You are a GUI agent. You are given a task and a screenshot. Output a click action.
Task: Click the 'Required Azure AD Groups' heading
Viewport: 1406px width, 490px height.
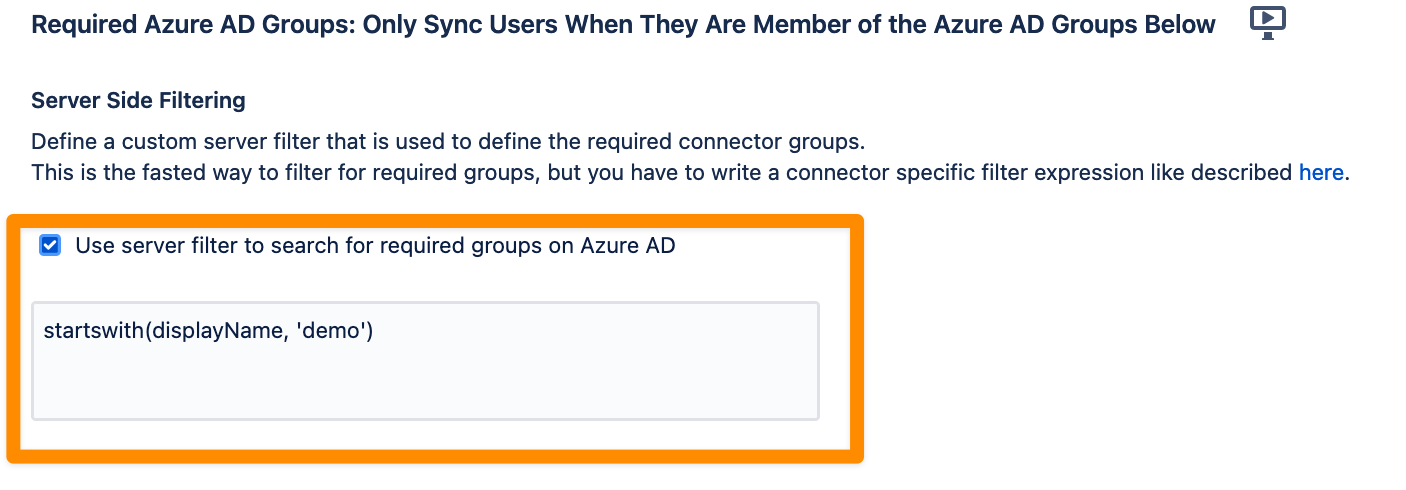tap(623, 24)
